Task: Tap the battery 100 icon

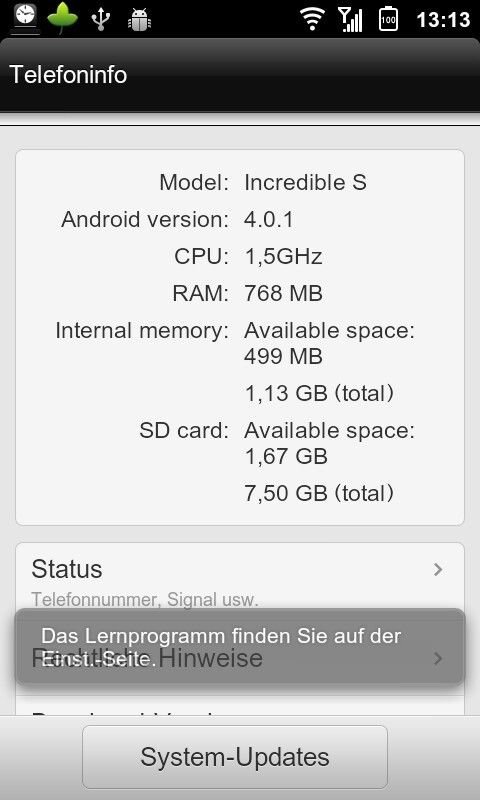Action: (x=388, y=18)
